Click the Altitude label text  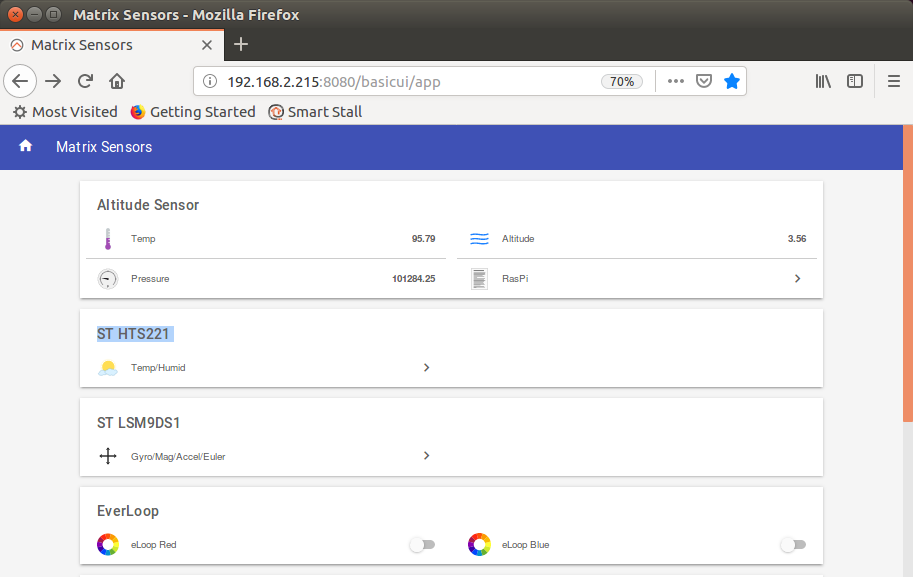pos(518,239)
